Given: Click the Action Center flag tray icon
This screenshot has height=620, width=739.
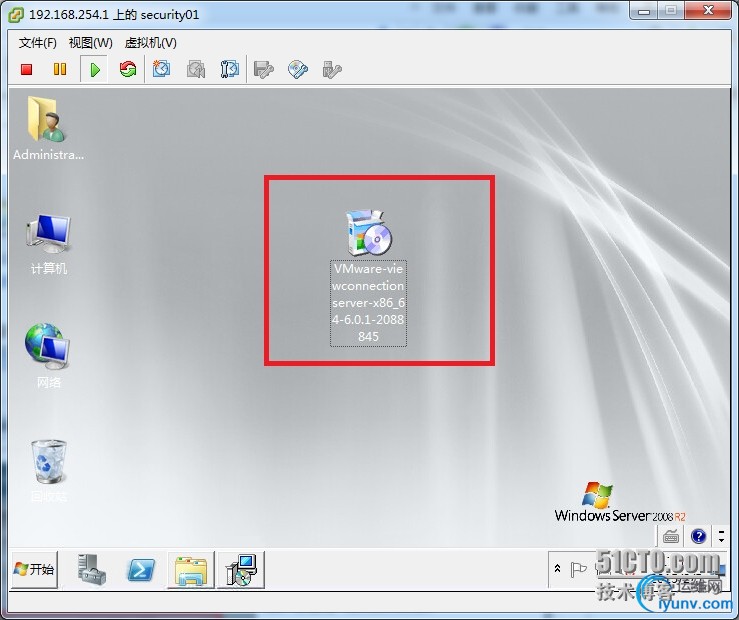Looking at the screenshot, I should (x=578, y=569).
